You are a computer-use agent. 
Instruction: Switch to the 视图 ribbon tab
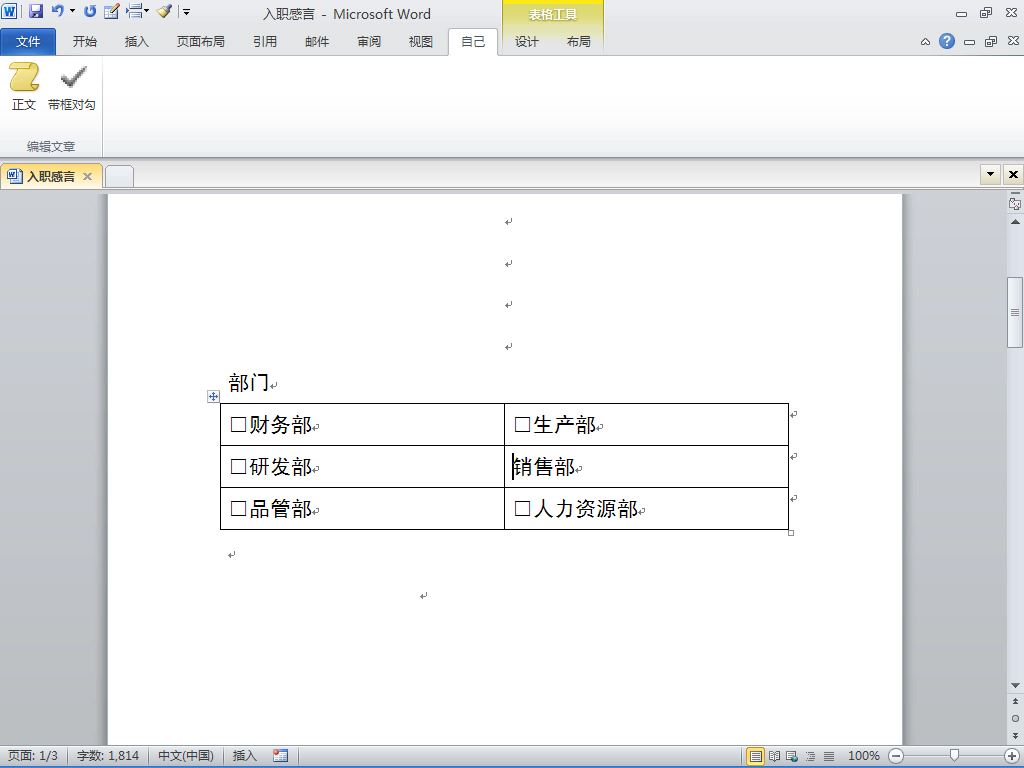pos(421,42)
